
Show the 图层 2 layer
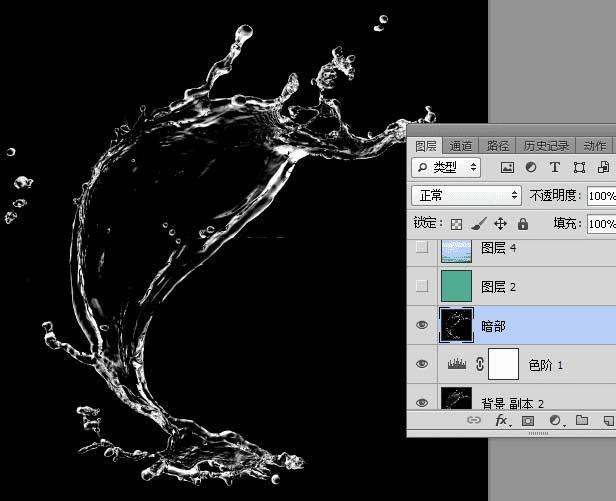(422, 287)
